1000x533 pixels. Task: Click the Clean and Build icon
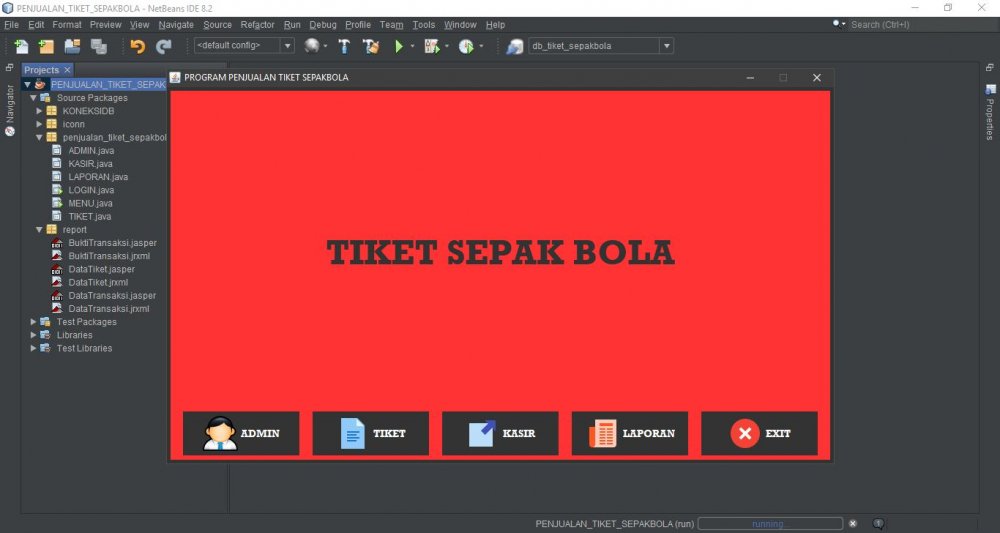(371, 46)
